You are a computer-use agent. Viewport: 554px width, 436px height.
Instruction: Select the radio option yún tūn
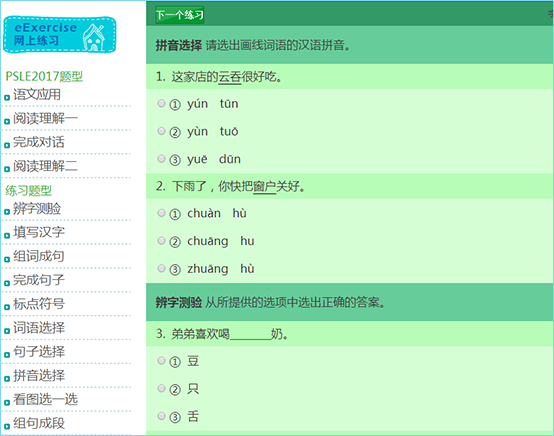click(161, 103)
